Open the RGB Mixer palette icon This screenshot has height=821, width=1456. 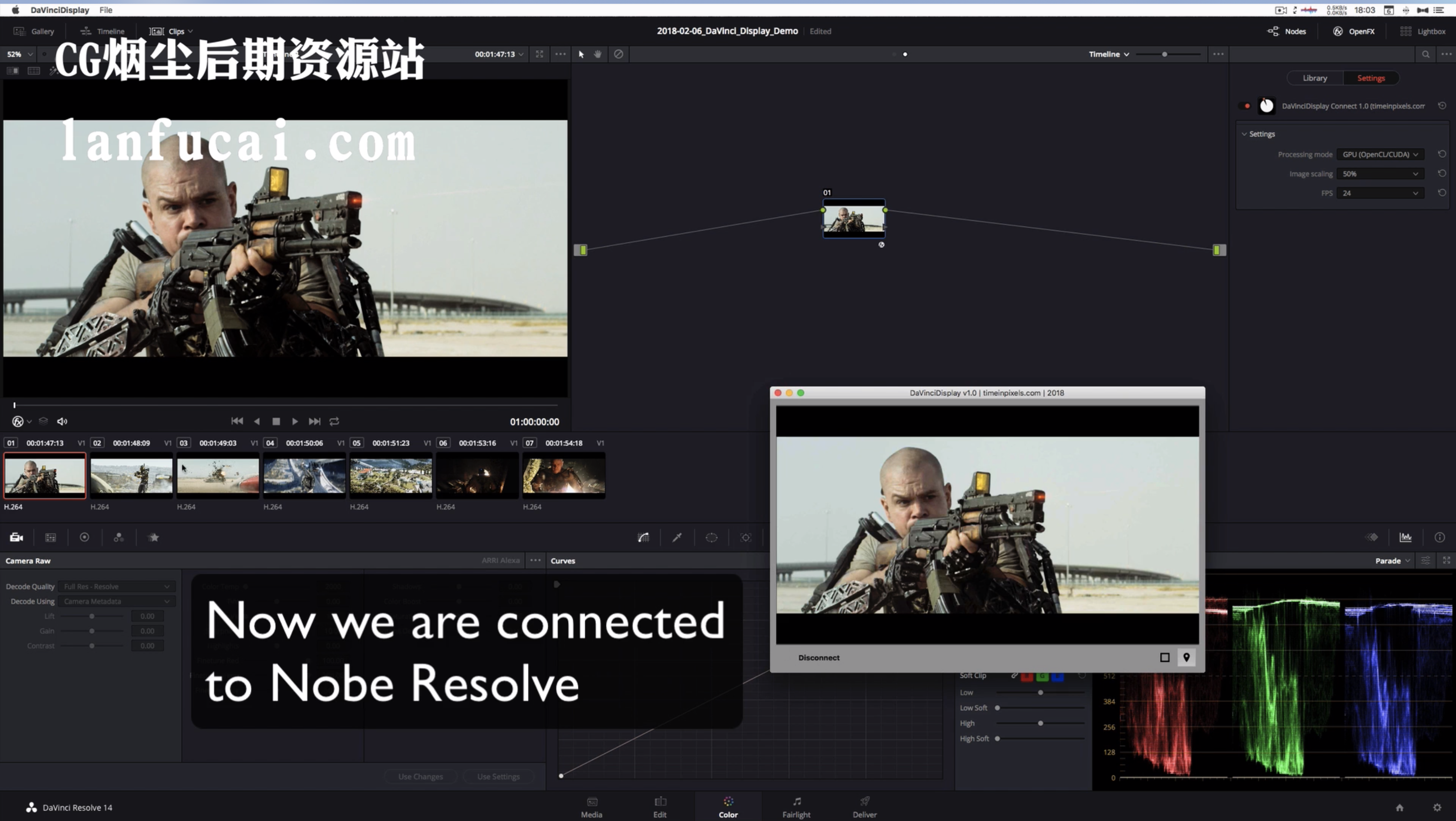click(118, 537)
